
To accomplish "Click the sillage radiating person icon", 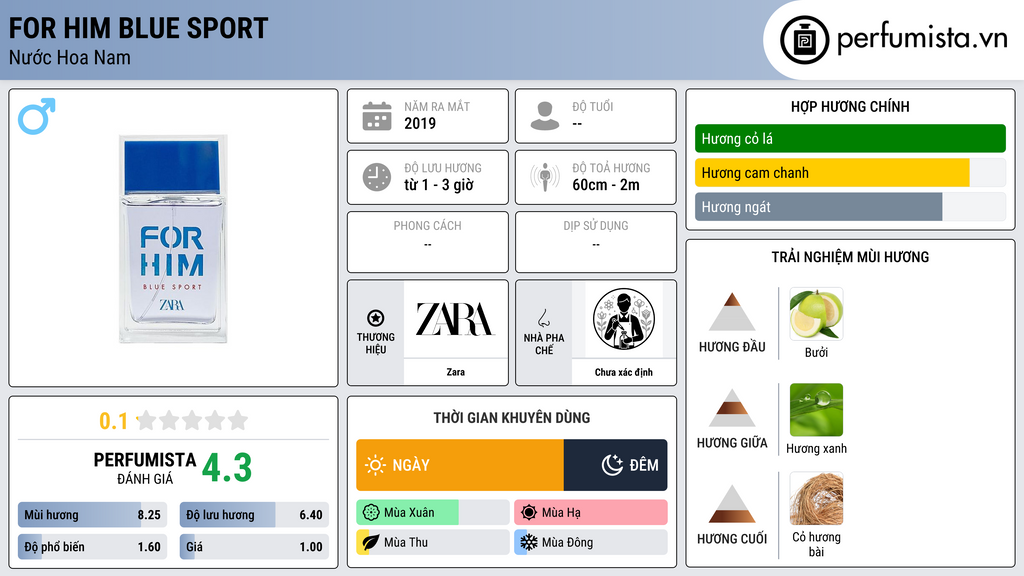I will point(545,177).
